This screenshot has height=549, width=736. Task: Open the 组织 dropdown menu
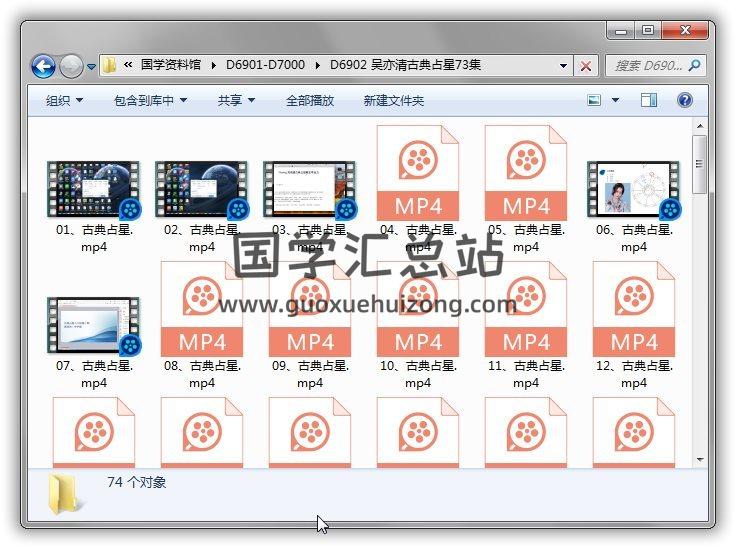64,101
